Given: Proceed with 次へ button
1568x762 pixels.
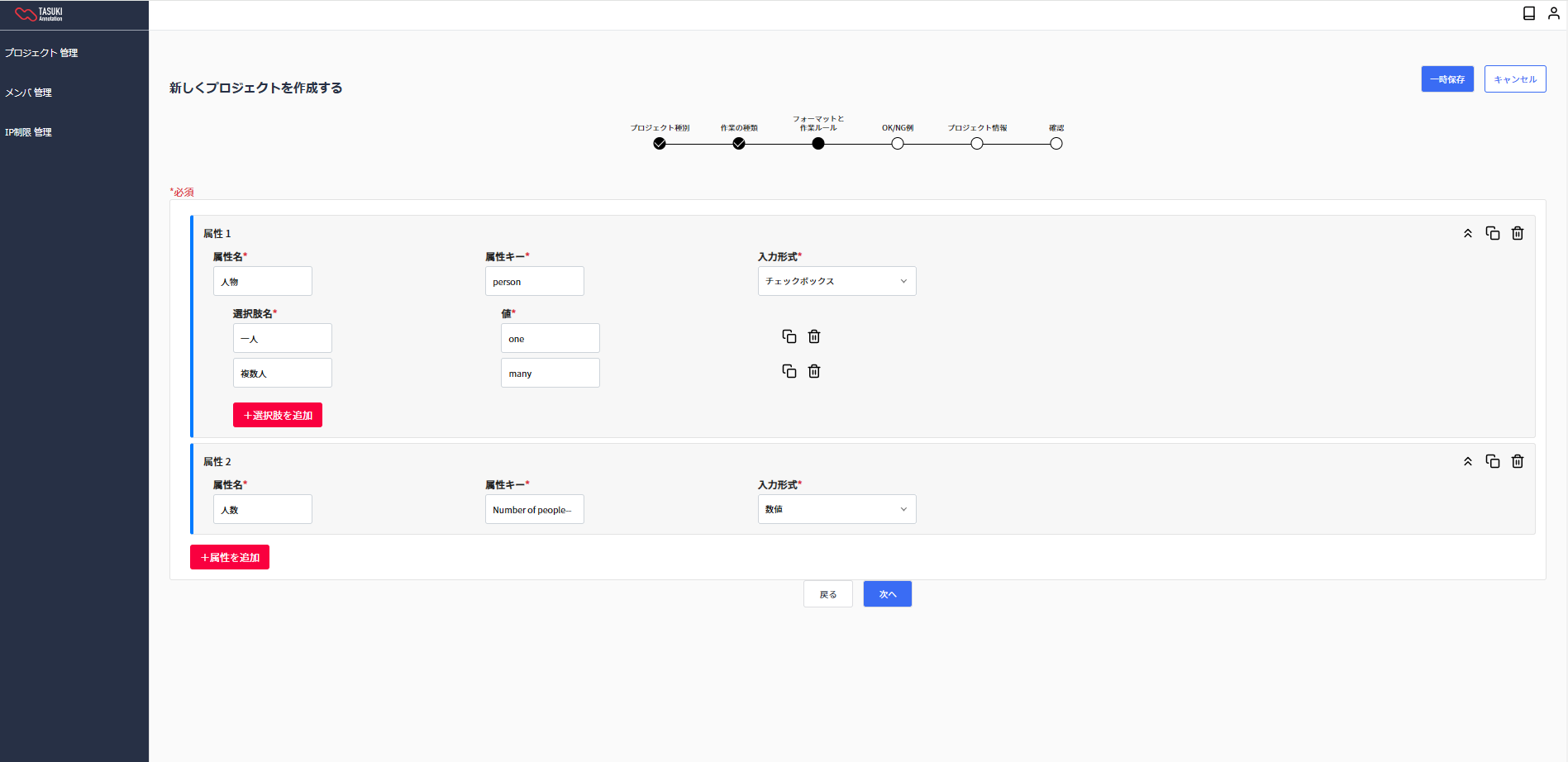Looking at the screenshot, I should click(888, 594).
